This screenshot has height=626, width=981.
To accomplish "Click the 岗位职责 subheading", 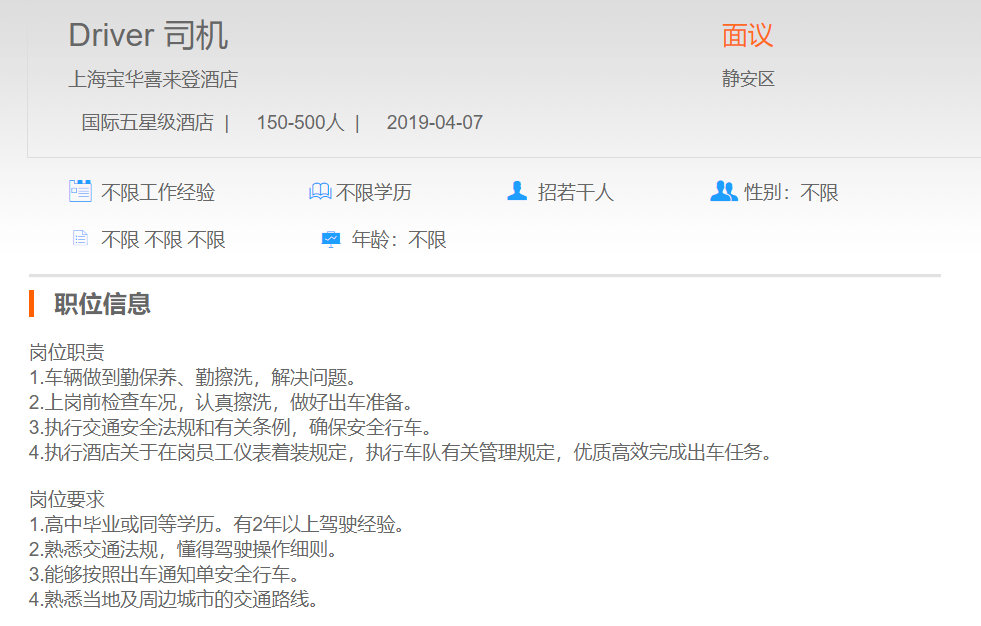I will pyautogui.click(x=67, y=353).
